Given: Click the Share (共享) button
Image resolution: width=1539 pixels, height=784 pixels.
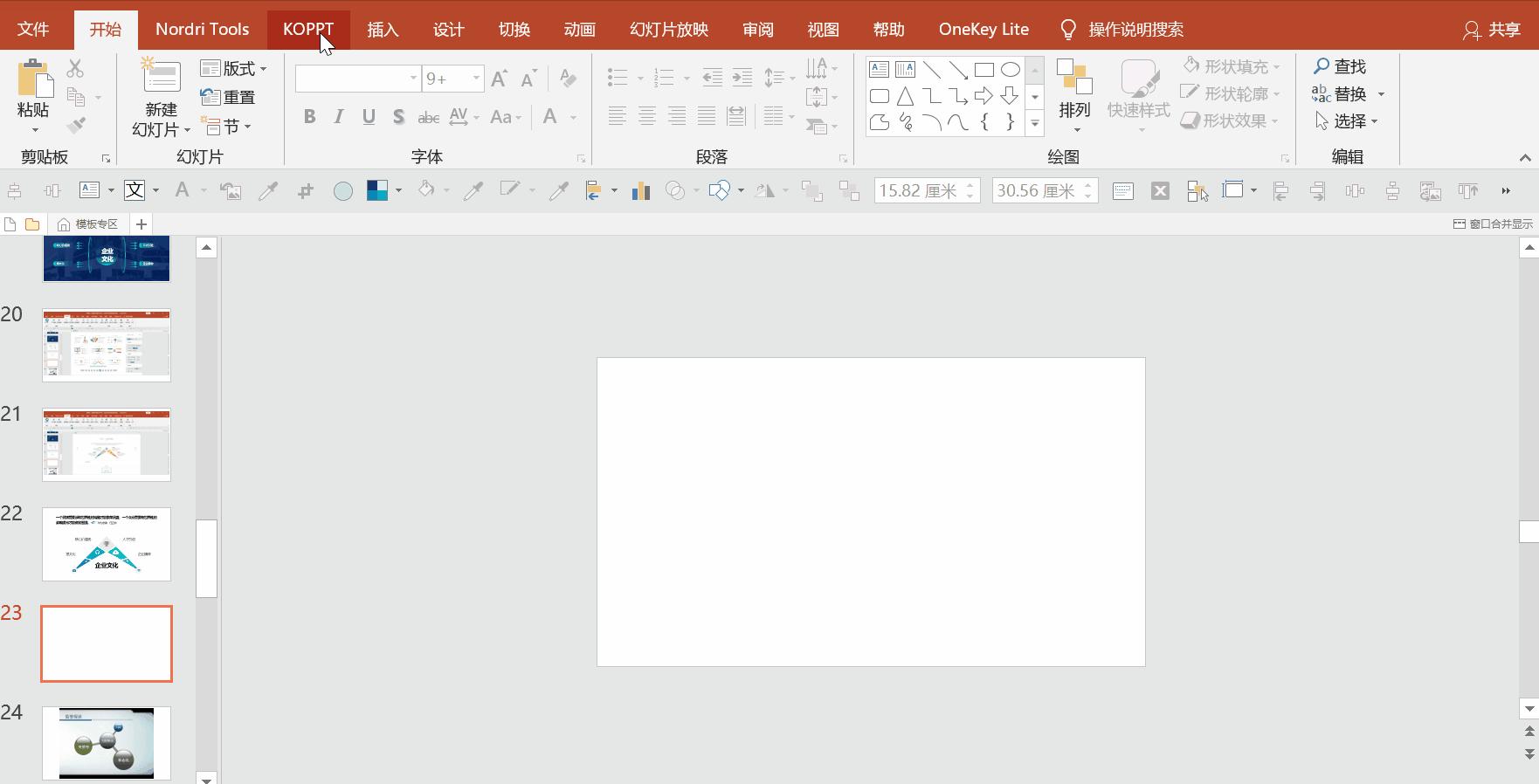Looking at the screenshot, I should (1492, 30).
